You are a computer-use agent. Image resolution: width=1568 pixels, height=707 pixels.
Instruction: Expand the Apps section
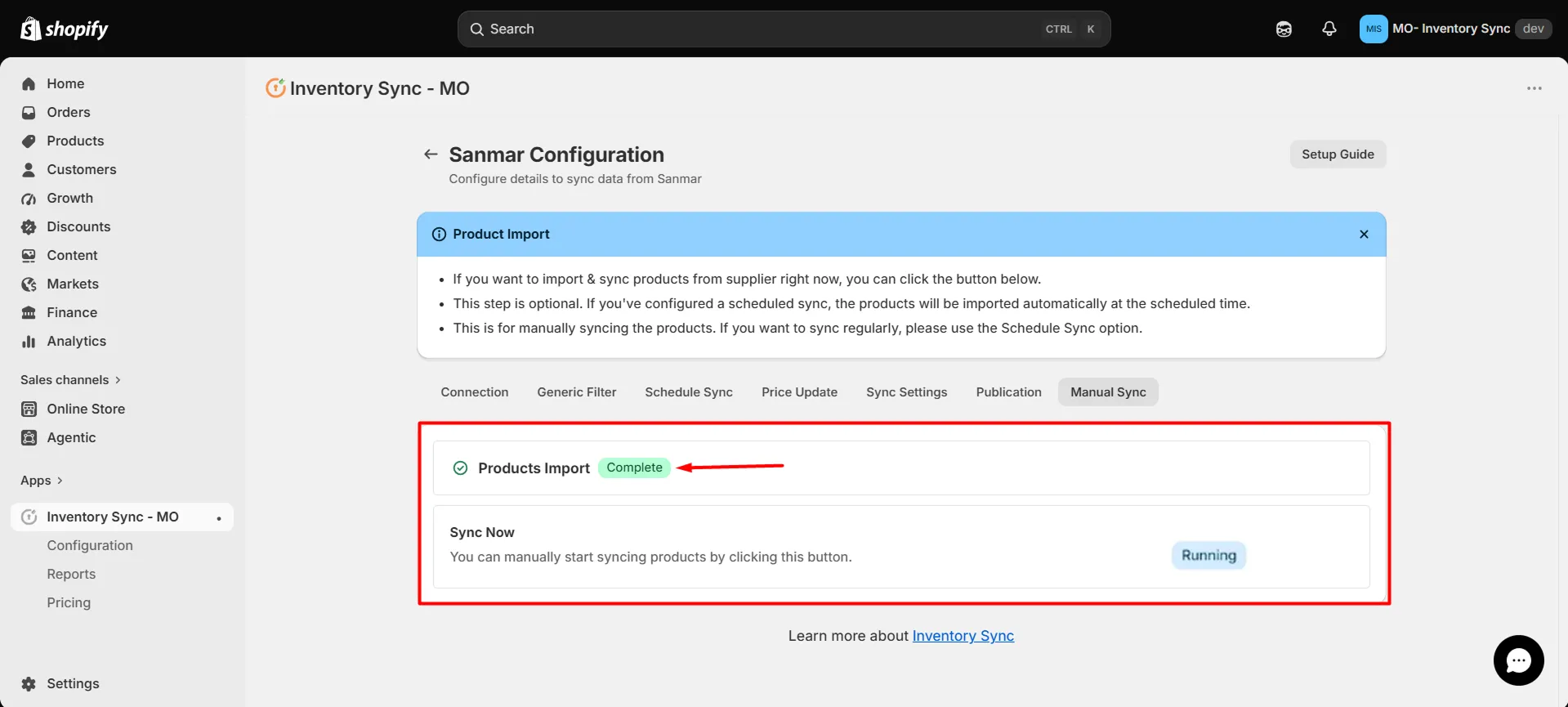point(42,481)
